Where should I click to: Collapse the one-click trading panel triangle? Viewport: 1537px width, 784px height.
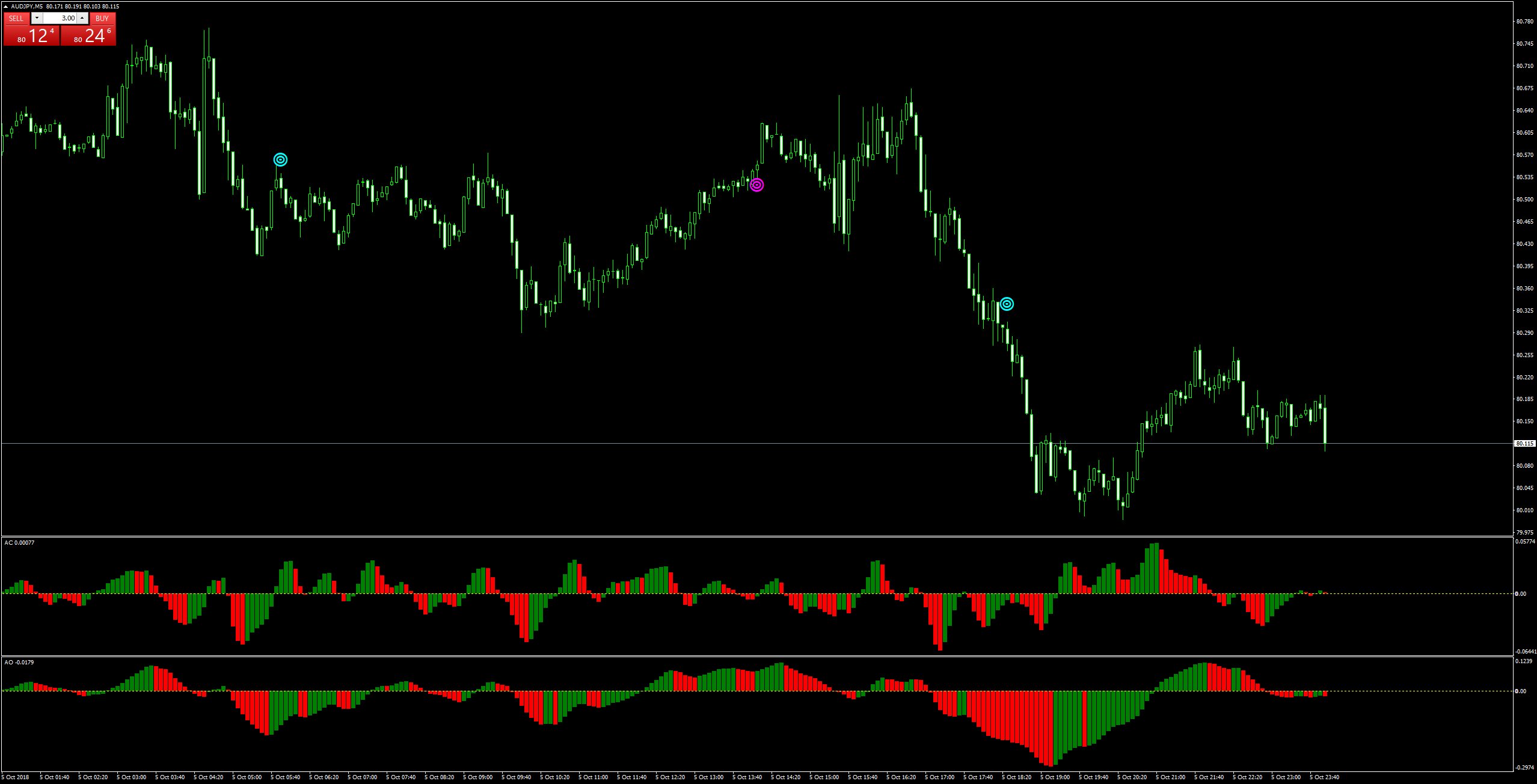pos(5,7)
